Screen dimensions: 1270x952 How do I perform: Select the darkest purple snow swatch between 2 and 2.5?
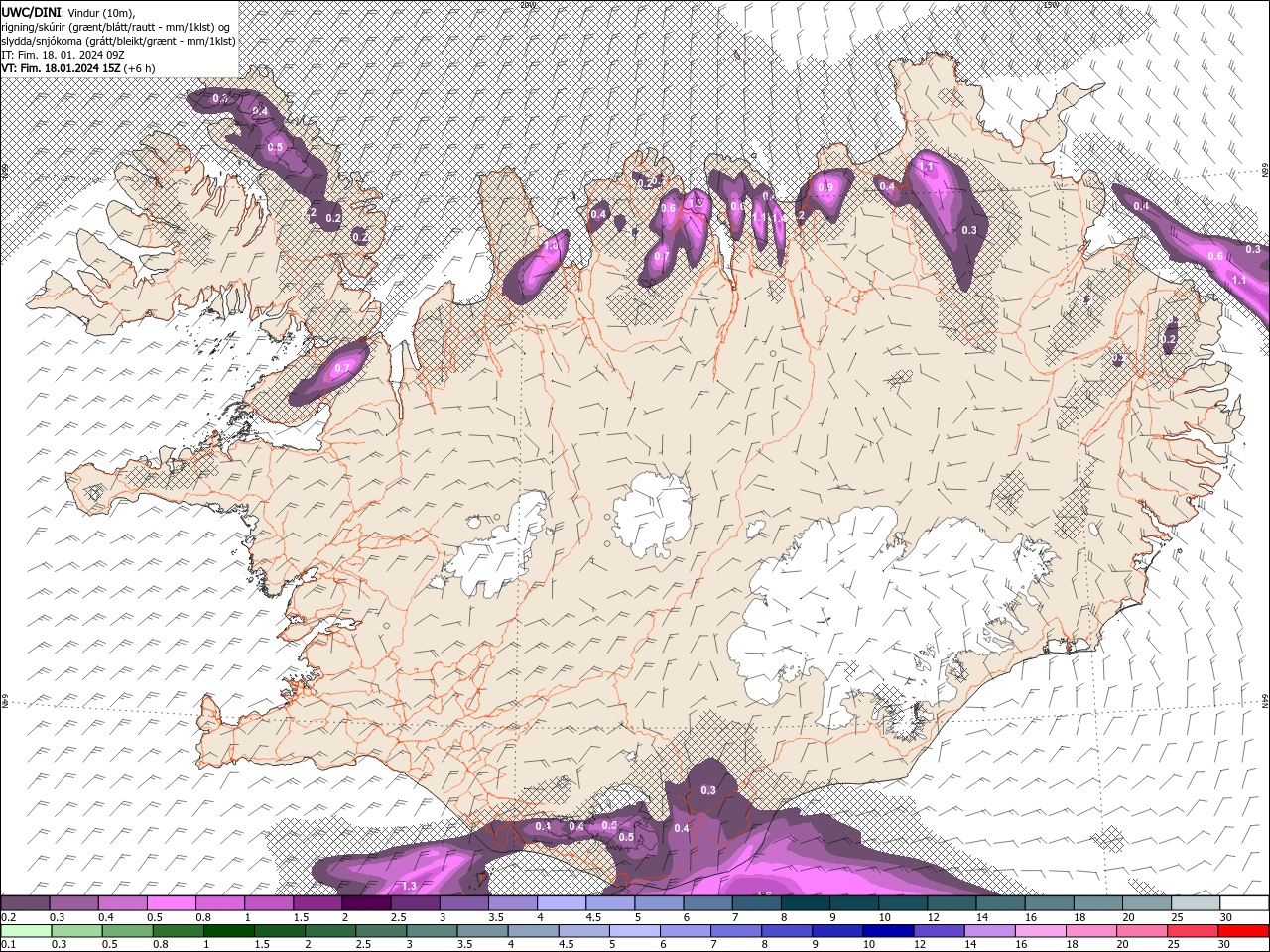pos(366,903)
